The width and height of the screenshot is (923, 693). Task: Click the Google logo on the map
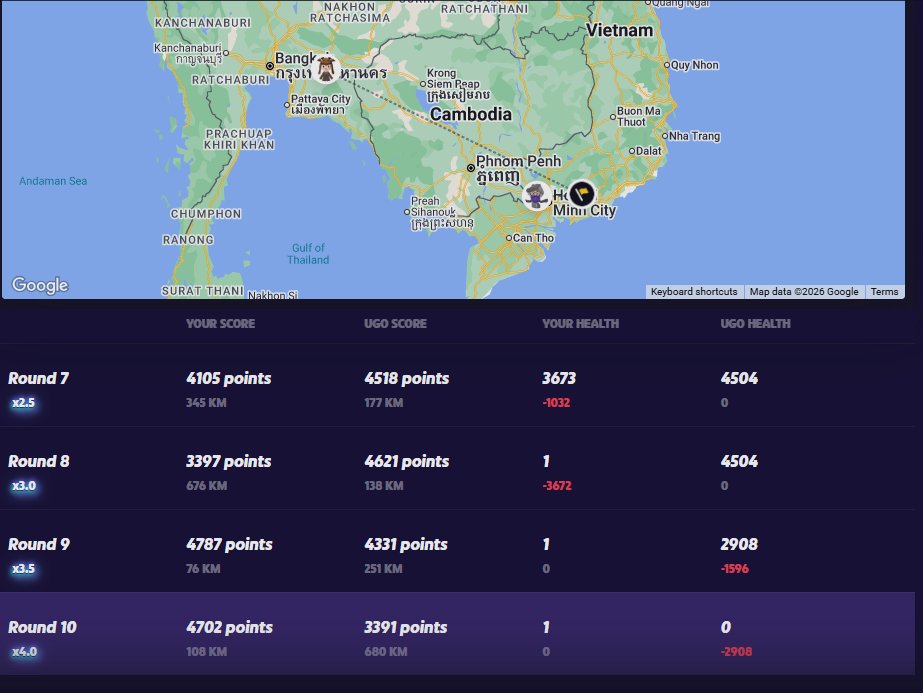(40, 285)
